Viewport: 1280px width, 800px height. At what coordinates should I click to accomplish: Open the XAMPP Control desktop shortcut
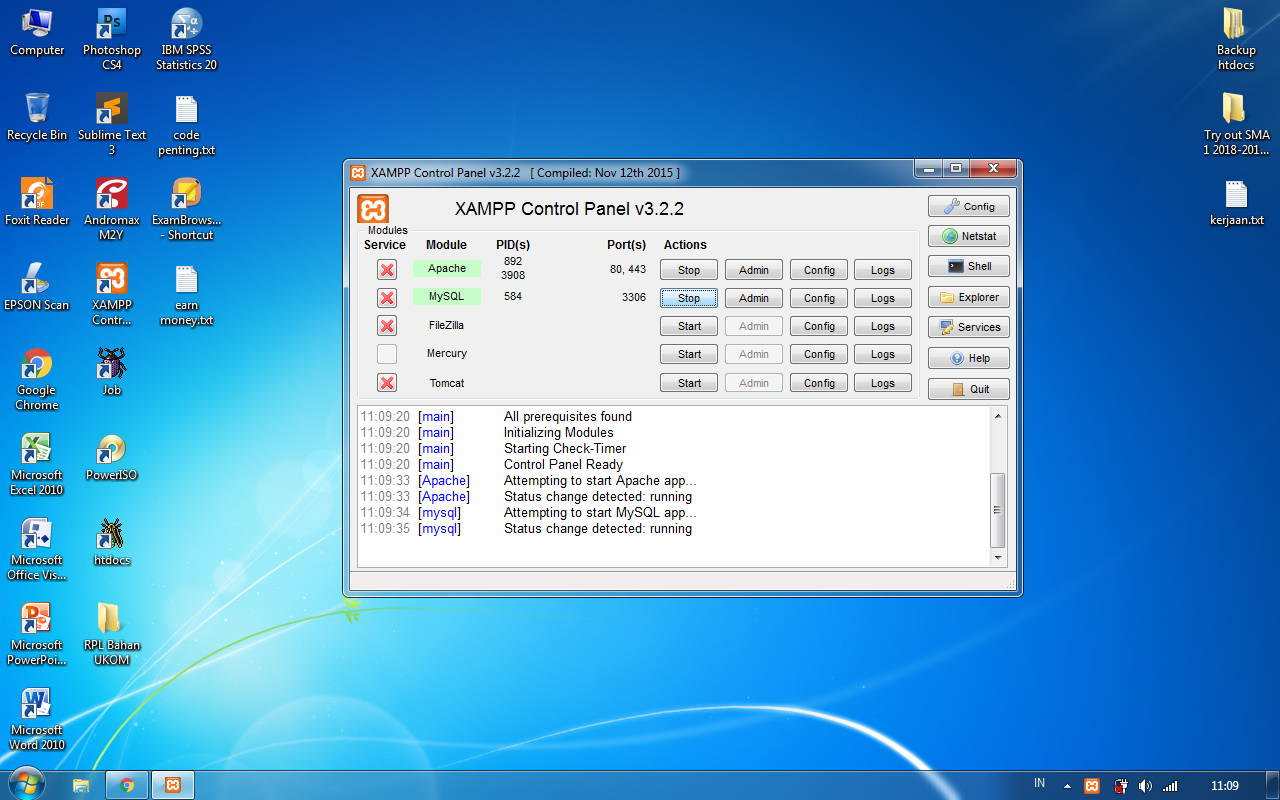click(111, 280)
